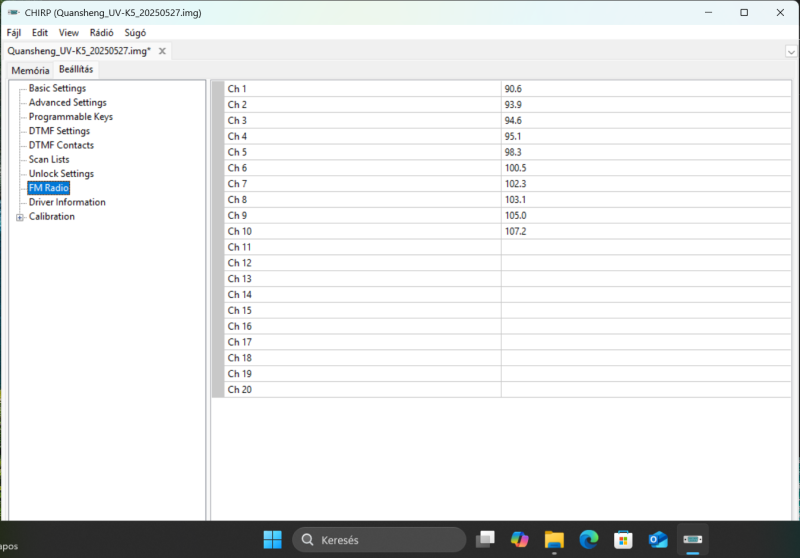Click the empty Ch 20 value cell
The image size is (800, 558).
[x=646, y=389]
